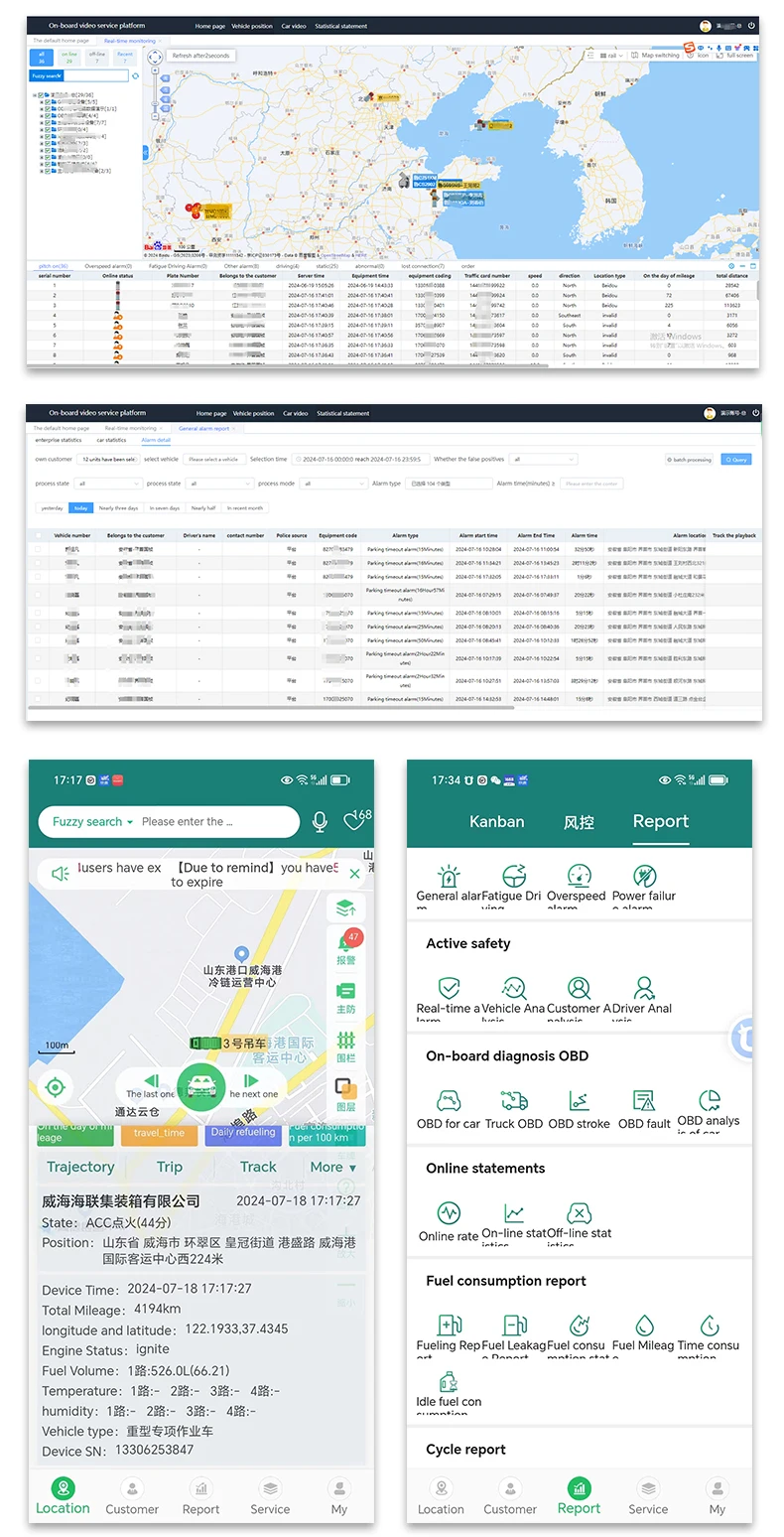Open the 'Whether the false positives' dropdown
784x1537 pixels.
[x=544, y=460]
